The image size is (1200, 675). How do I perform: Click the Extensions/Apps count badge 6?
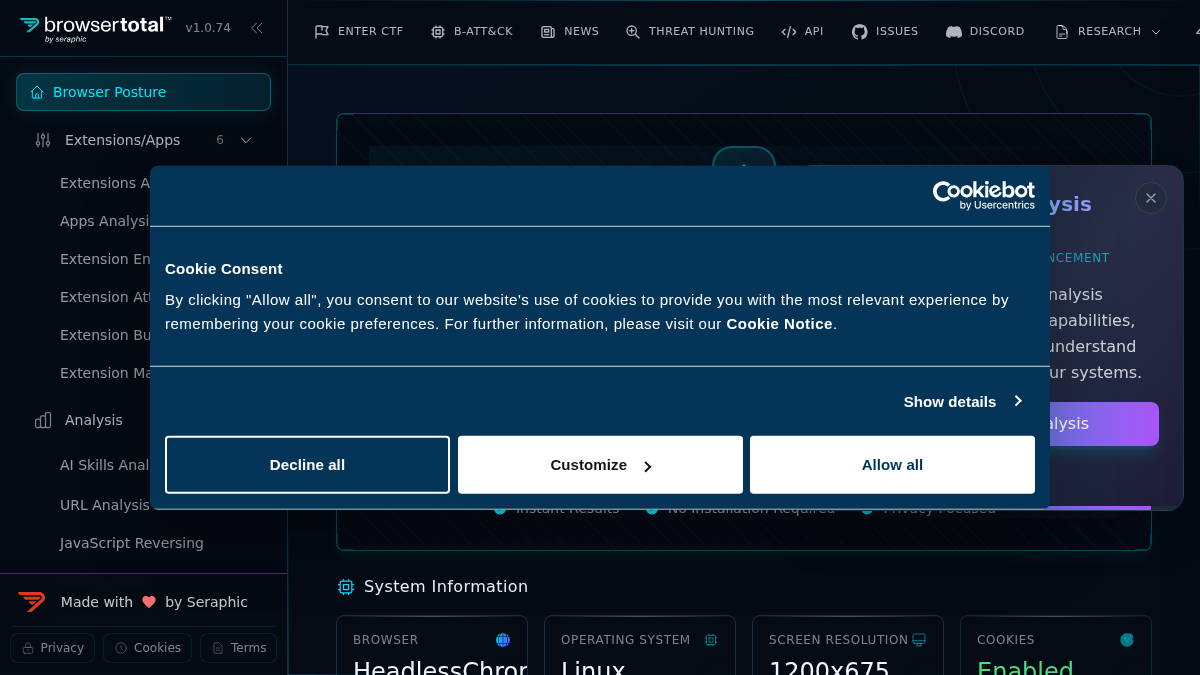pos(220,140)
